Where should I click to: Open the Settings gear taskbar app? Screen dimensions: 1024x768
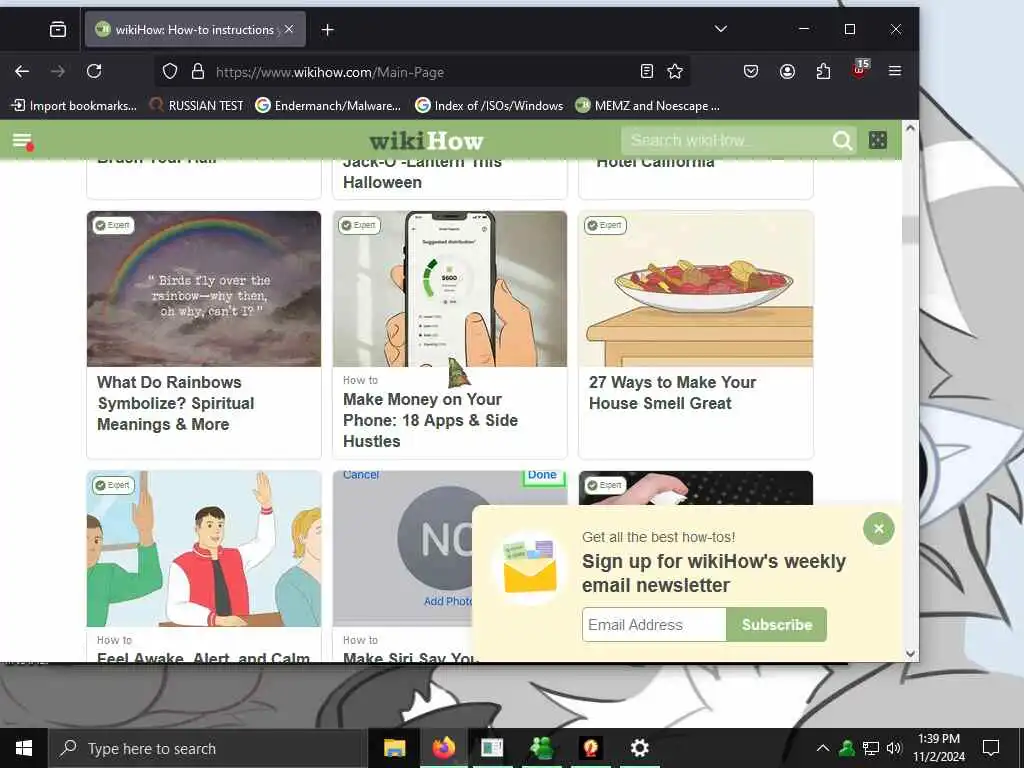pos(639,748)
